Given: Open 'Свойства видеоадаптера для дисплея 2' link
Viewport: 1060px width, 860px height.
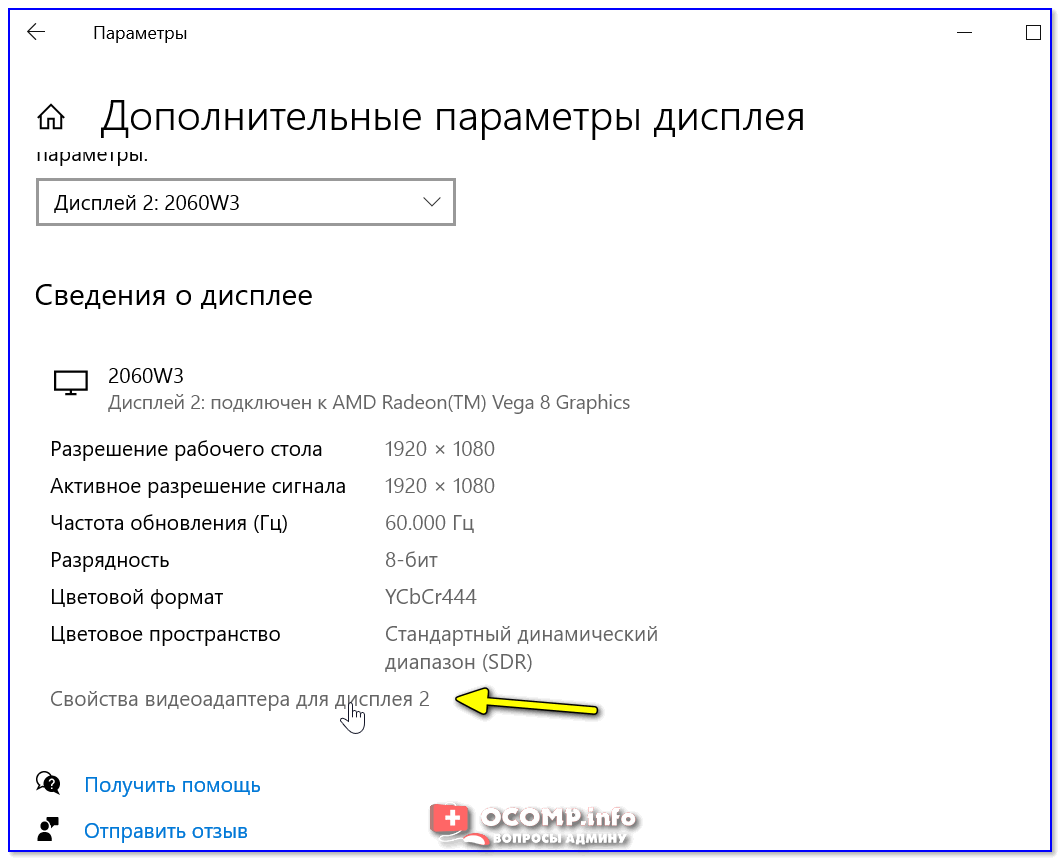Looking at the screenshot, I should [x=240, y=699].
